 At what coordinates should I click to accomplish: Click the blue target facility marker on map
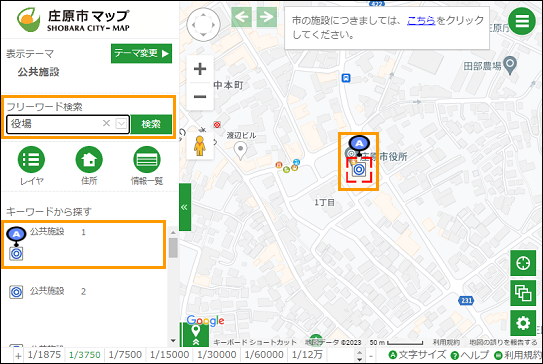359,170
